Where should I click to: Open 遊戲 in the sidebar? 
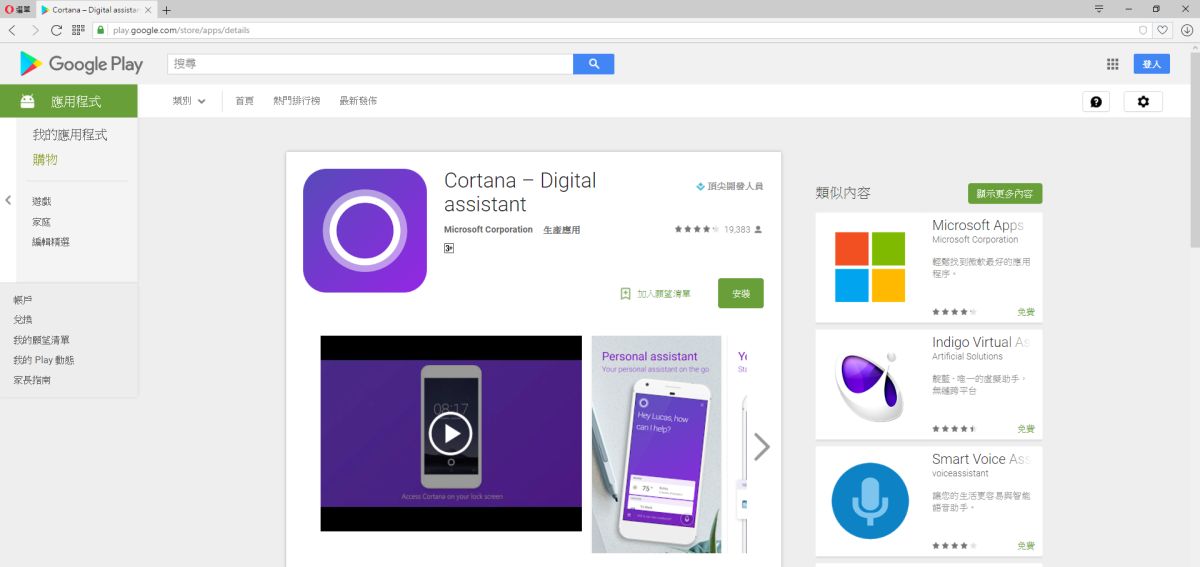point(41,201)
